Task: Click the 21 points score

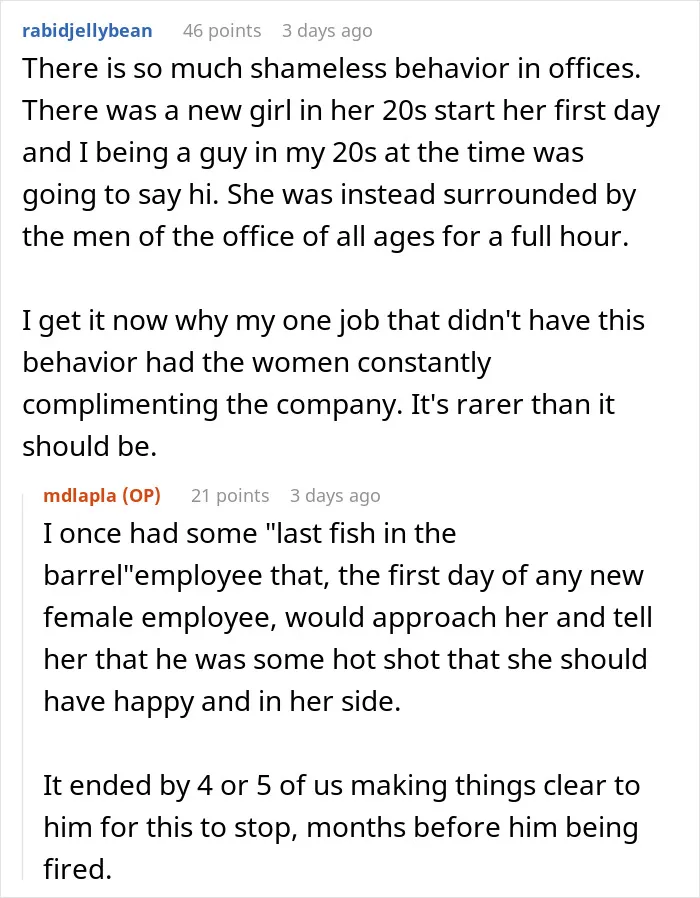Action: tap(230, 495)
